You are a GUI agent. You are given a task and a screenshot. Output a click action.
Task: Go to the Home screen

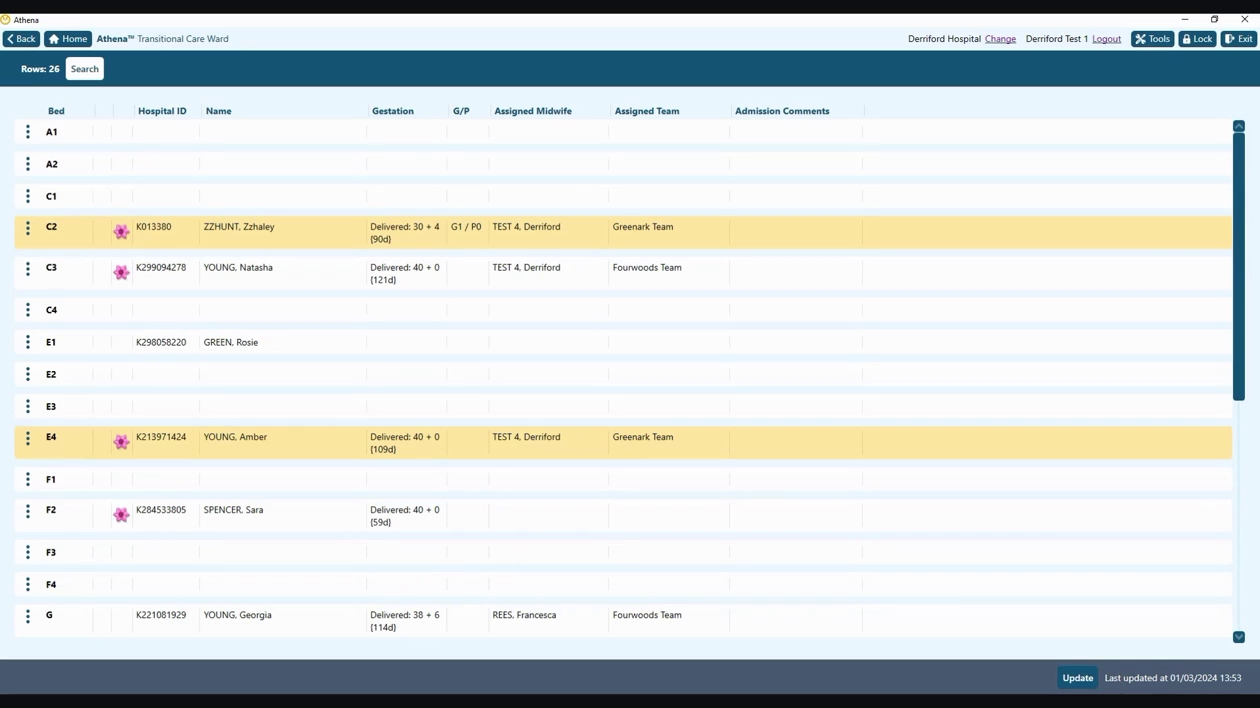coord(68,39)
